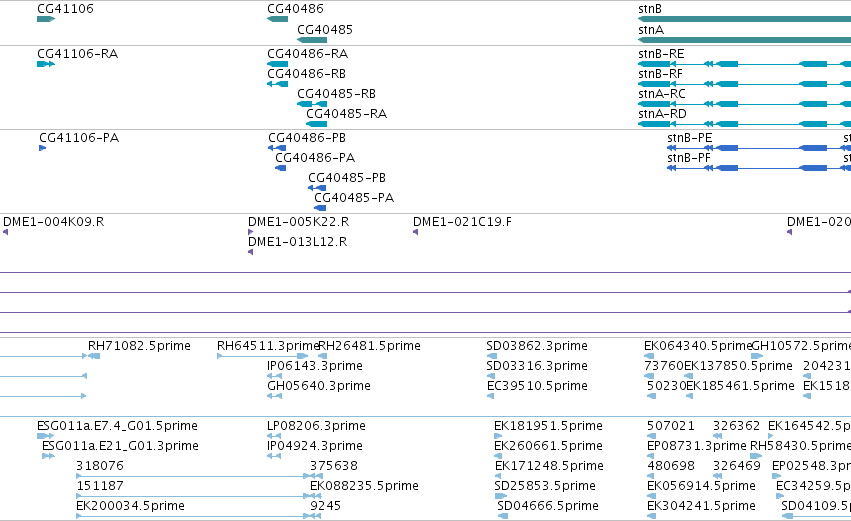
Task: Select the SD03316.3prime EST
Action: click(491, 376)
